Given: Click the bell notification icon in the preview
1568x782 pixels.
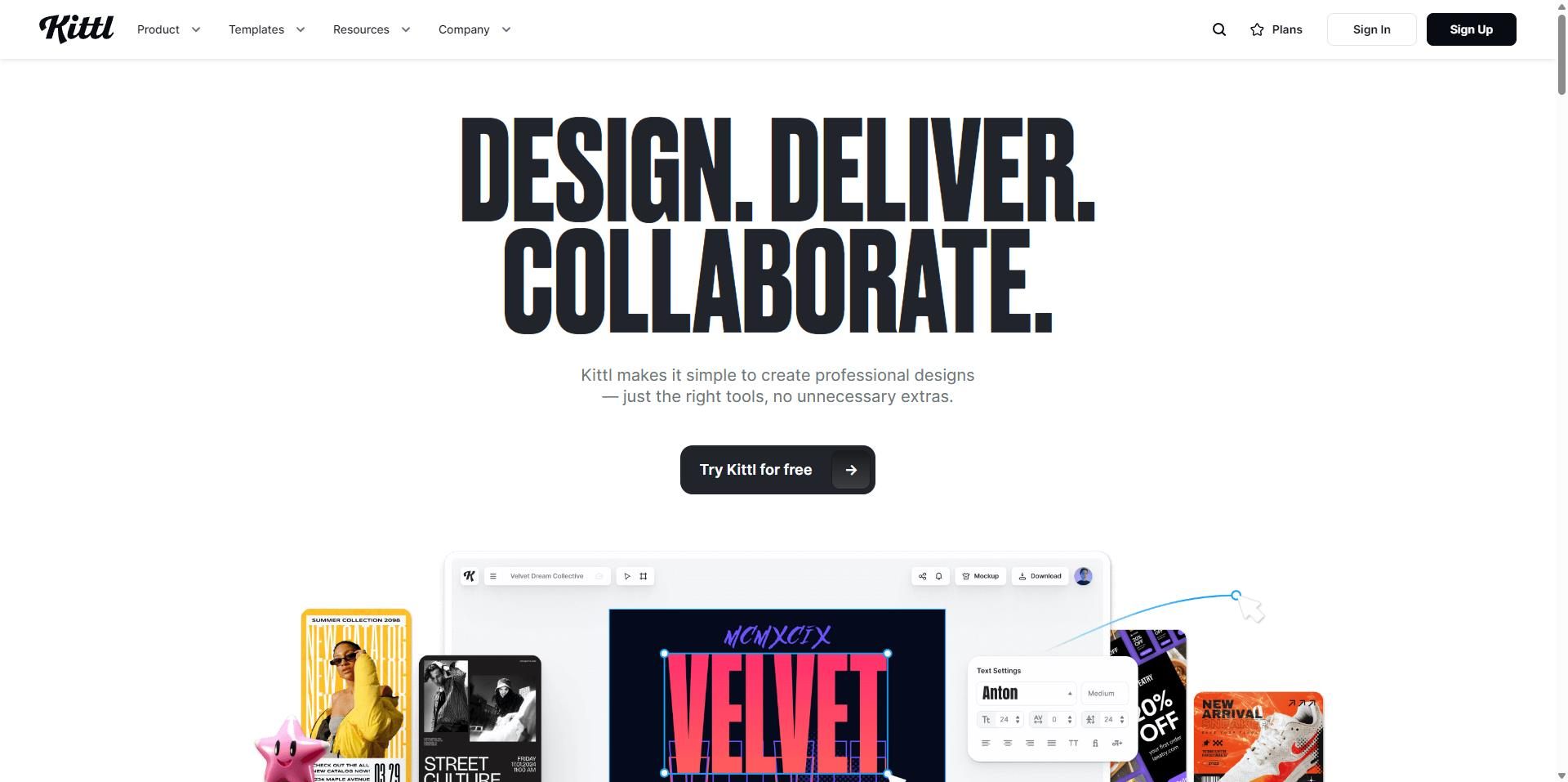Looking at the screenshot, I should coord(939,576).
